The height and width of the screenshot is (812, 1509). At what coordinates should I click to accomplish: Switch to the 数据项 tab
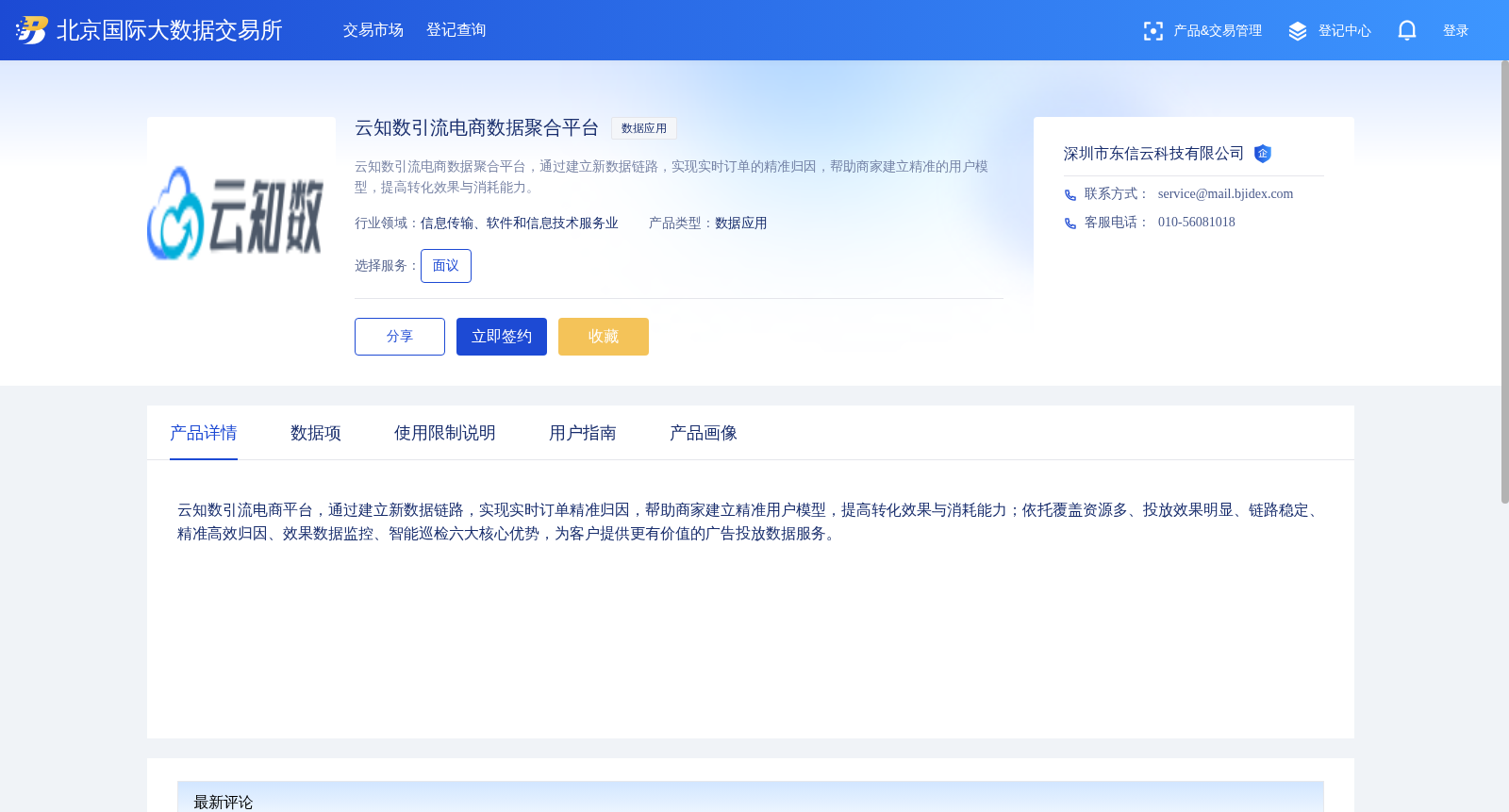click(316, 433)
